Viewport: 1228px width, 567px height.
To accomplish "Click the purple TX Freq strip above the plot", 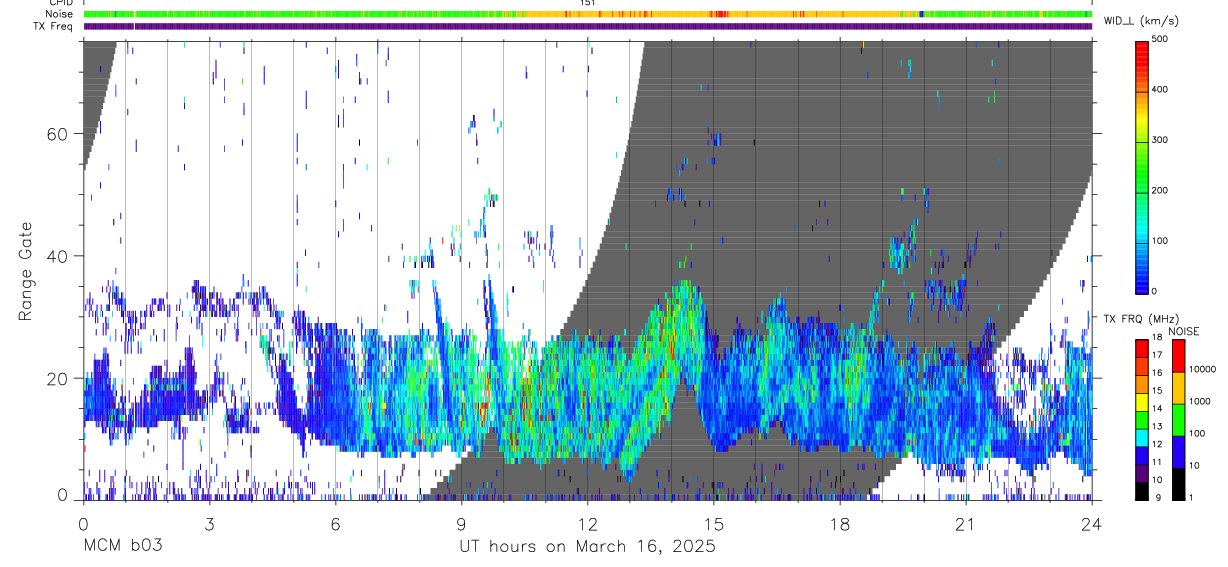I will coord(587,26).
